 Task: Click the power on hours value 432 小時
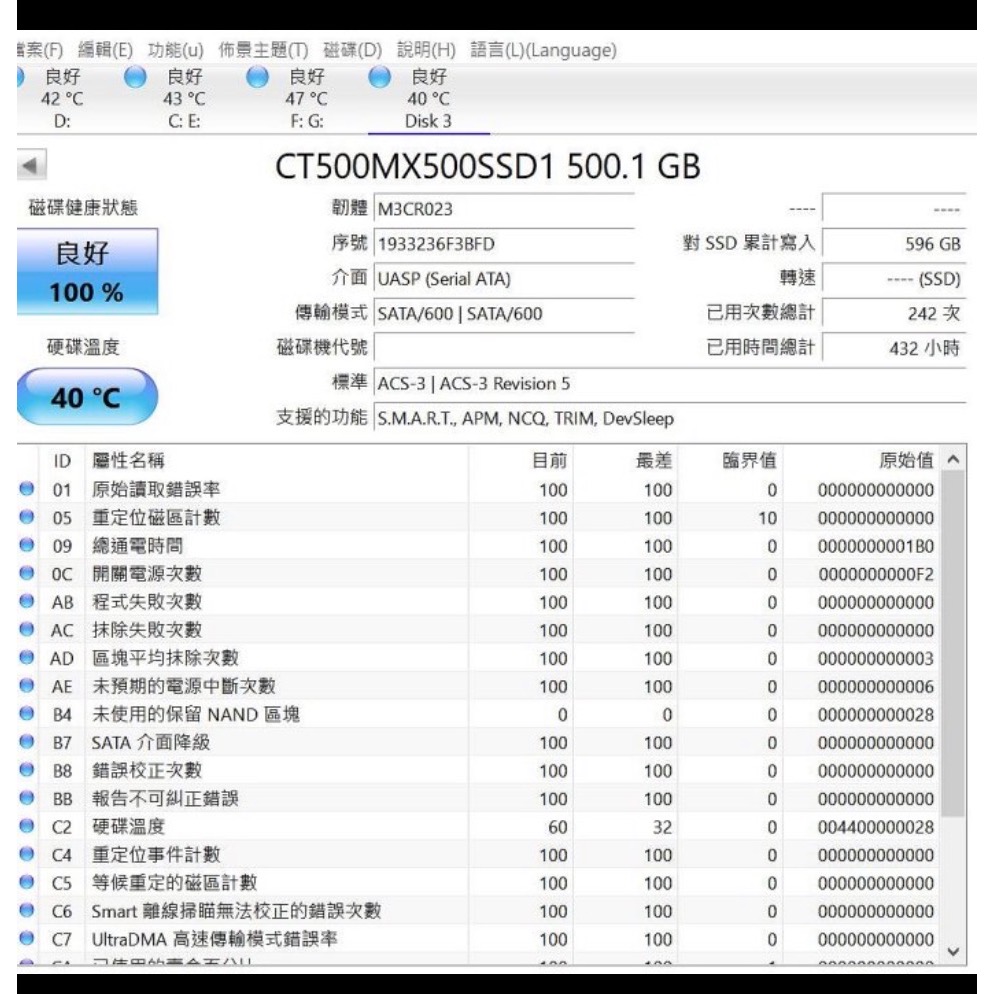coord(894,348)
